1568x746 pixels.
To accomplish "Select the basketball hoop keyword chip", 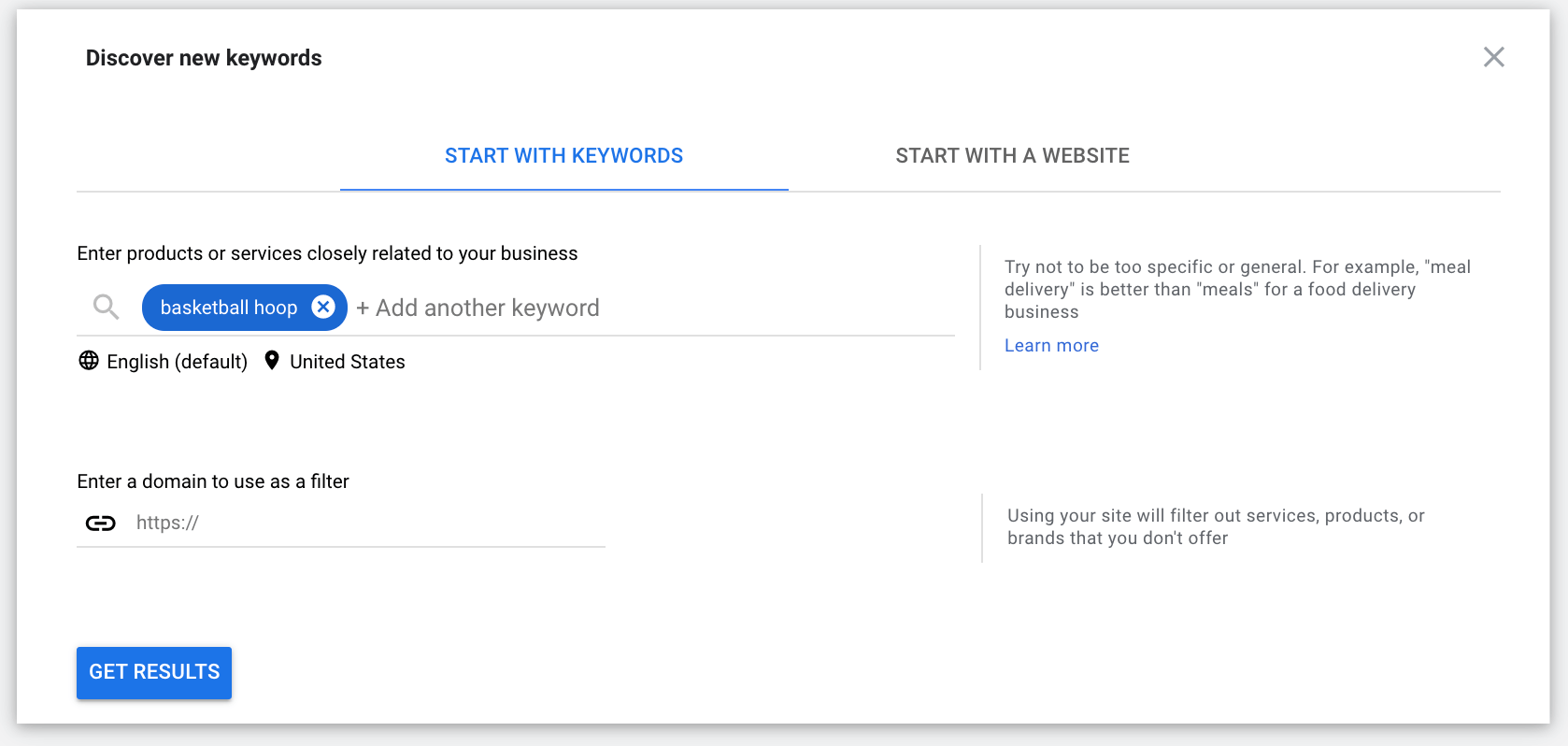I will tap(229, 308).
